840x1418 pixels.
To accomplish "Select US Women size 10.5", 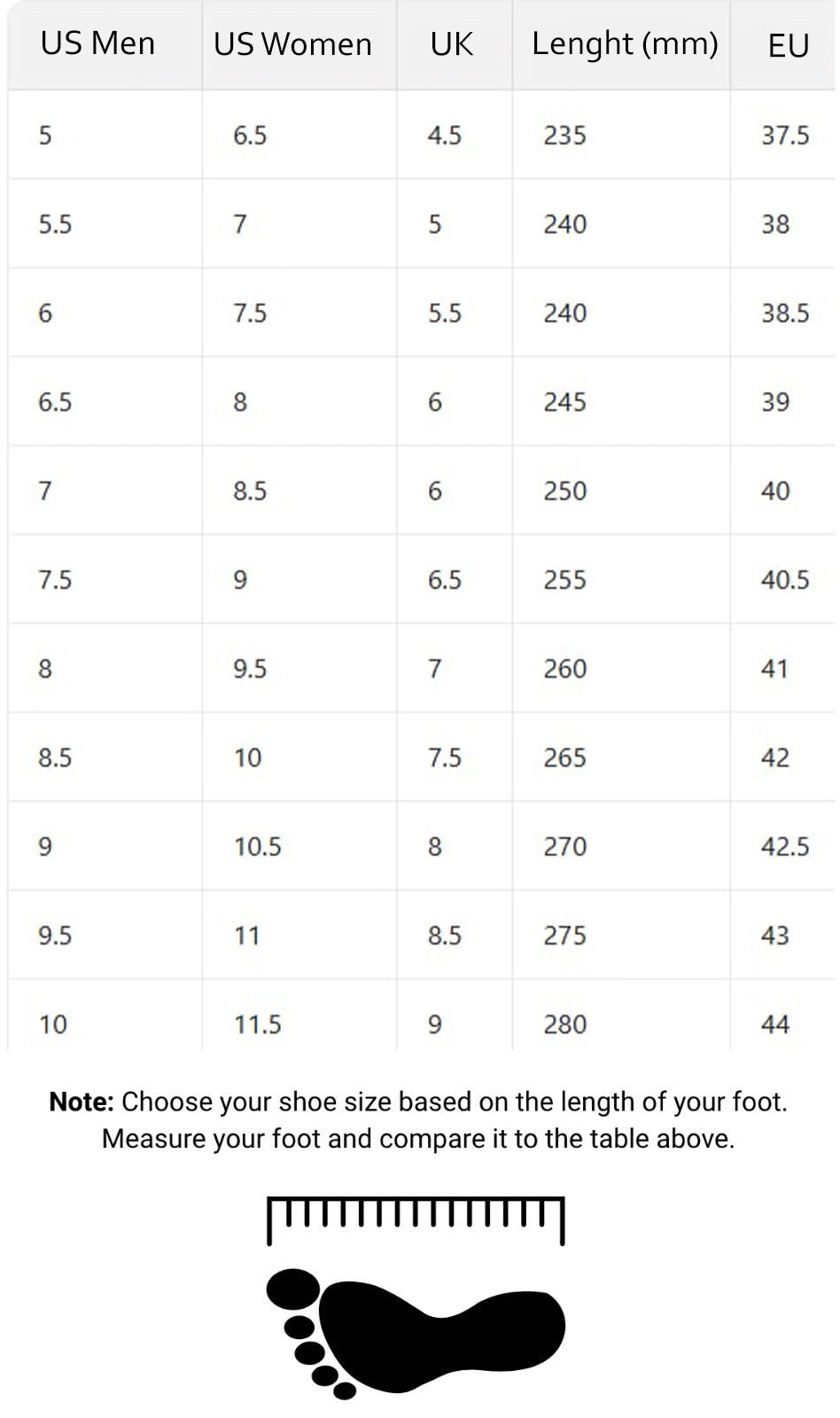I will (257, 846).
